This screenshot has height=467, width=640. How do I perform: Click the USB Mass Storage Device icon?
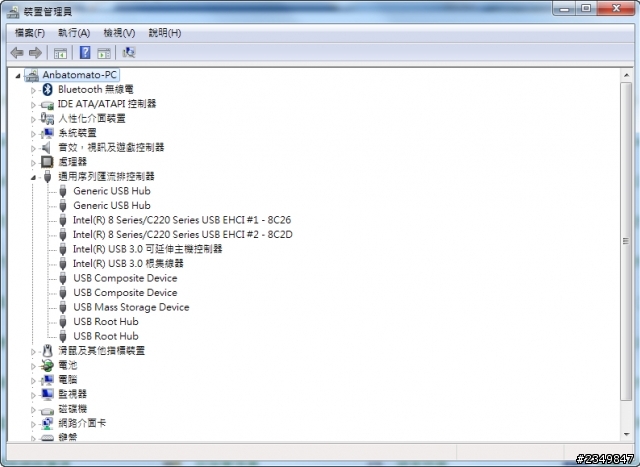62,307
